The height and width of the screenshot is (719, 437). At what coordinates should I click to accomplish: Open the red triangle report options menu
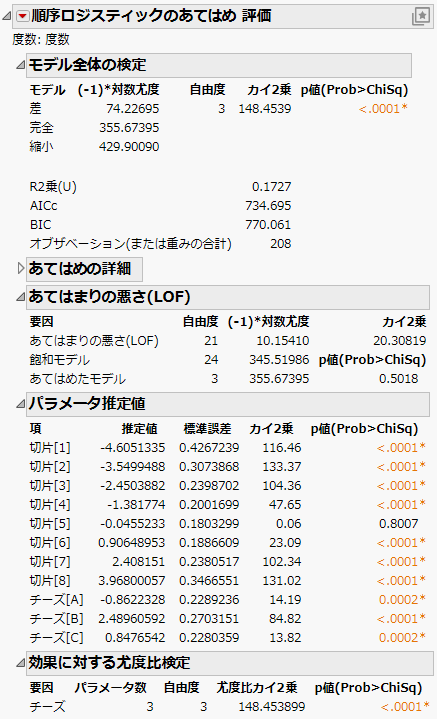click(x=22, y=16)
